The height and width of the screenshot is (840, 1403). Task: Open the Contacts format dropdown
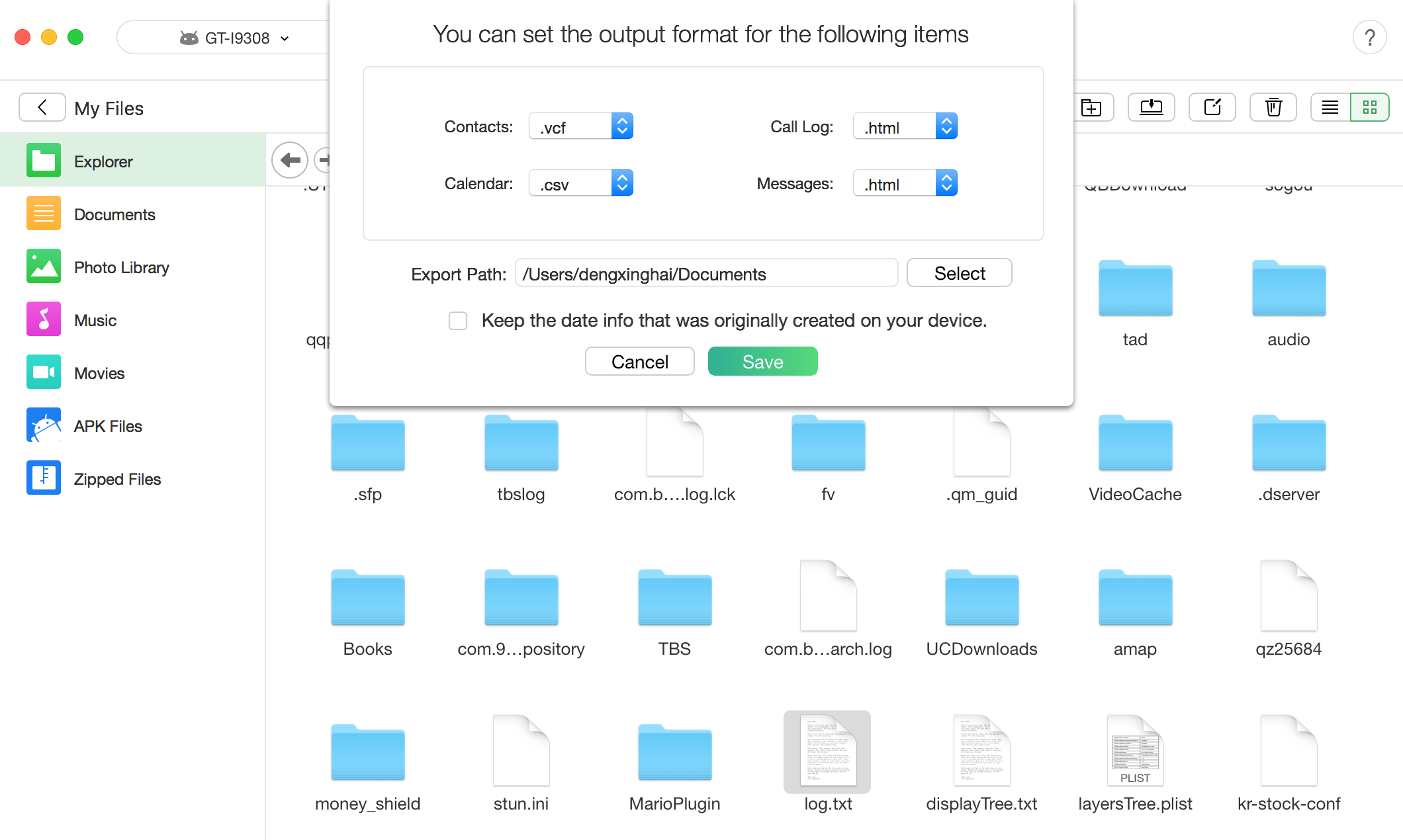click(581, 126)
